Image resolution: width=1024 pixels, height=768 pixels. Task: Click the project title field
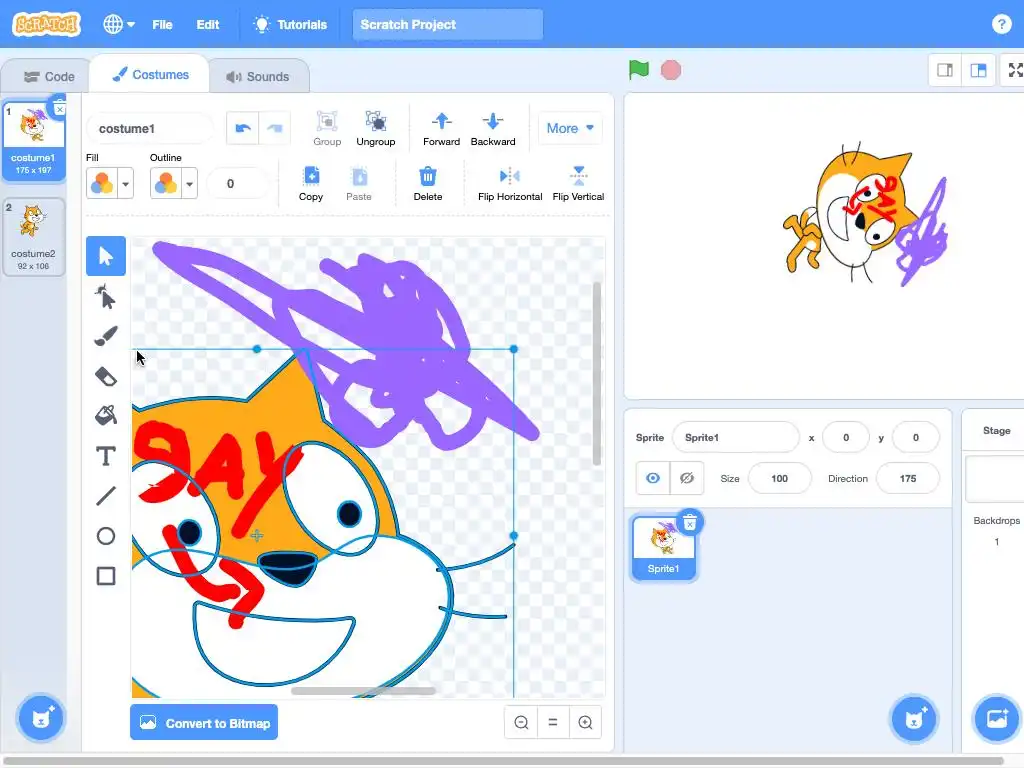pos(447,24)
